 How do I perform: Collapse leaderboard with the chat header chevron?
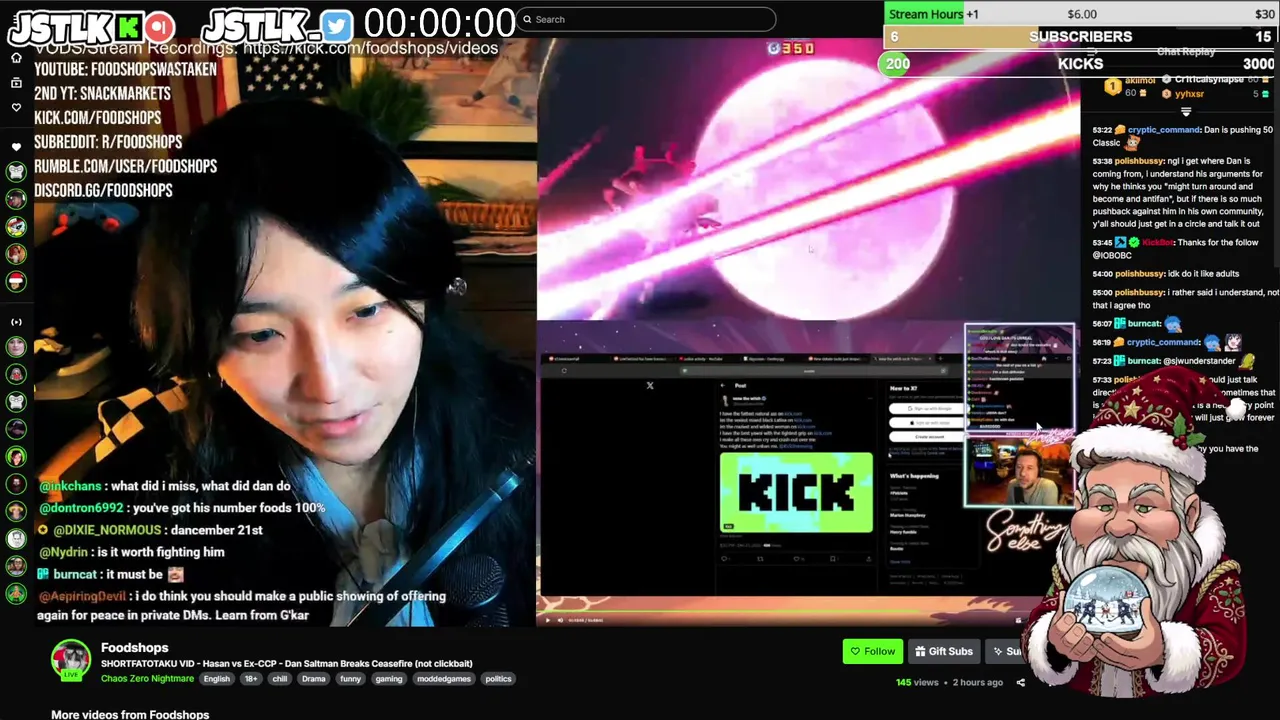[x=1186, y=112]
